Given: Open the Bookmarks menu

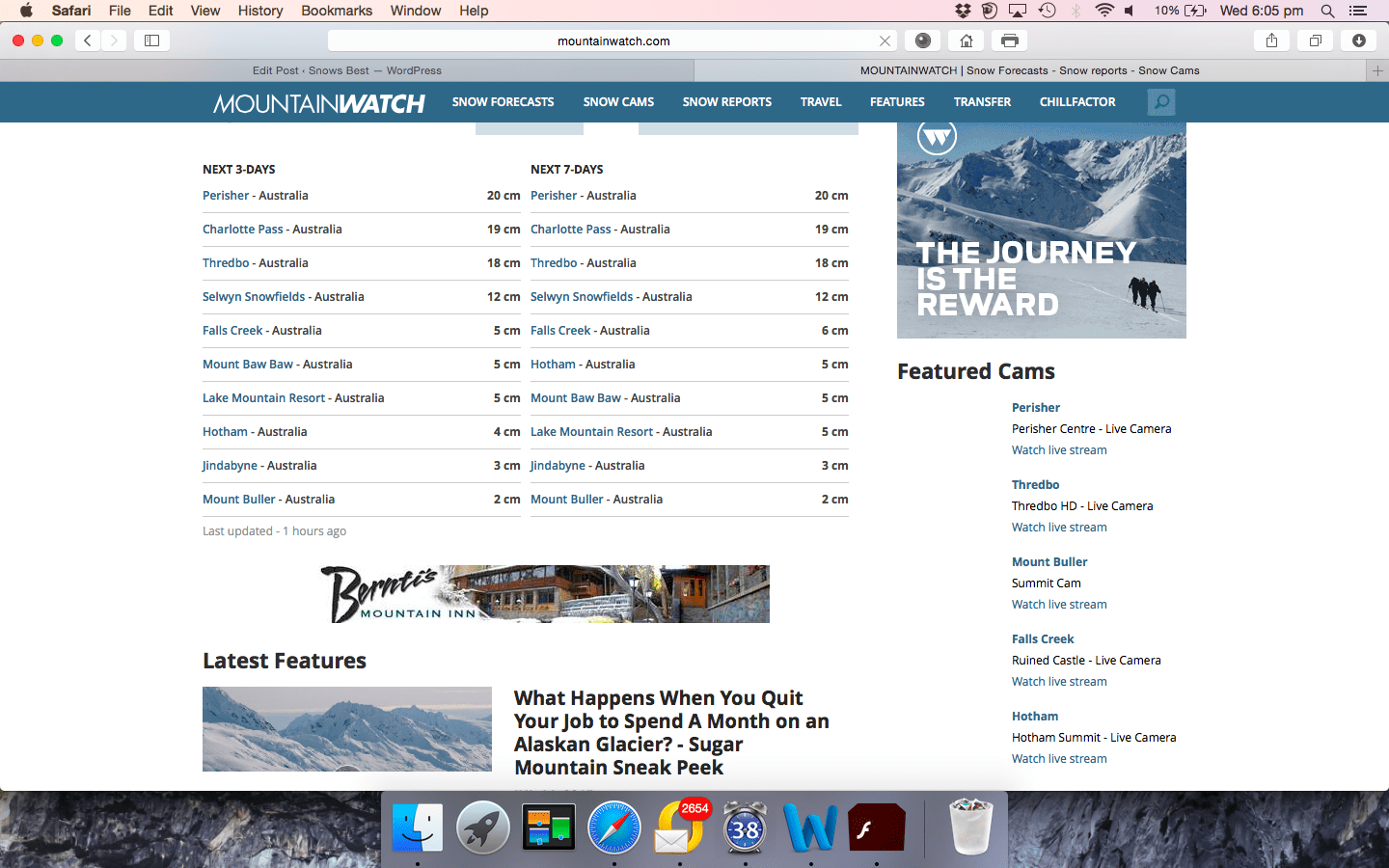Looking at the screenshot, I should click(x=337, y=11).
